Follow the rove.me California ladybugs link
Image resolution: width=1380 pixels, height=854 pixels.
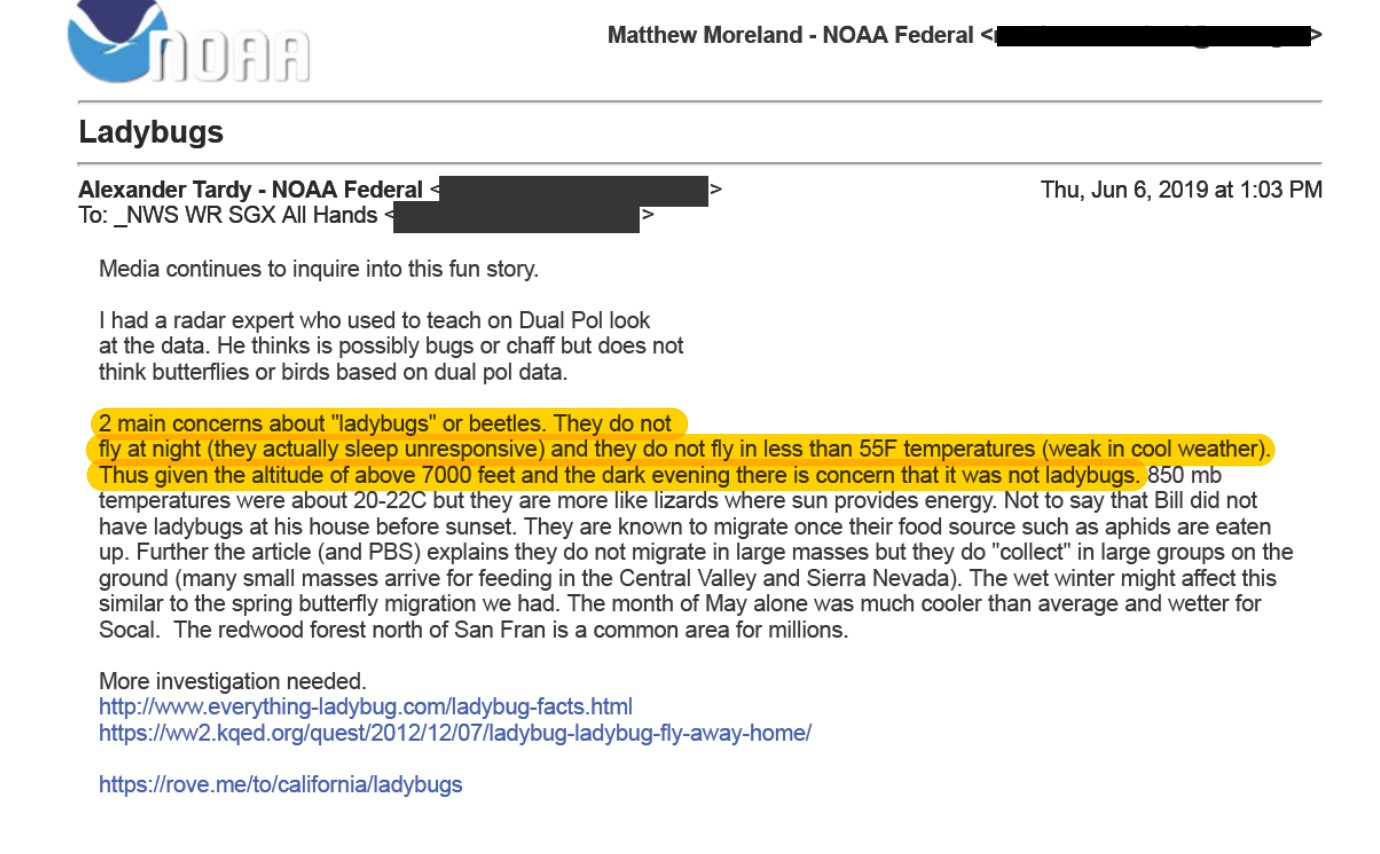pos(280,785)
